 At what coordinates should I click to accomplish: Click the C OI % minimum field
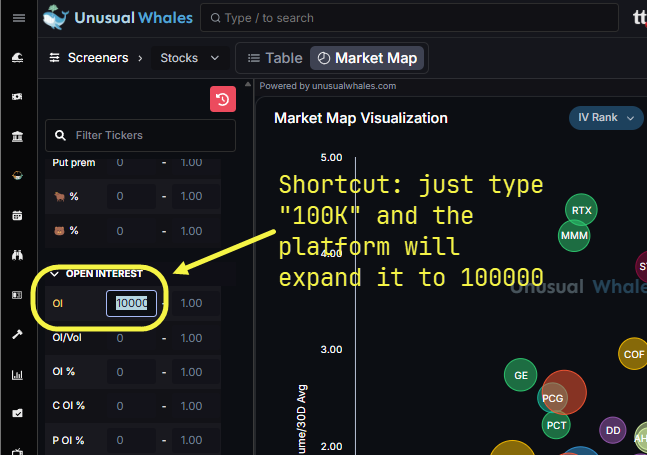[x=131, y=406]
